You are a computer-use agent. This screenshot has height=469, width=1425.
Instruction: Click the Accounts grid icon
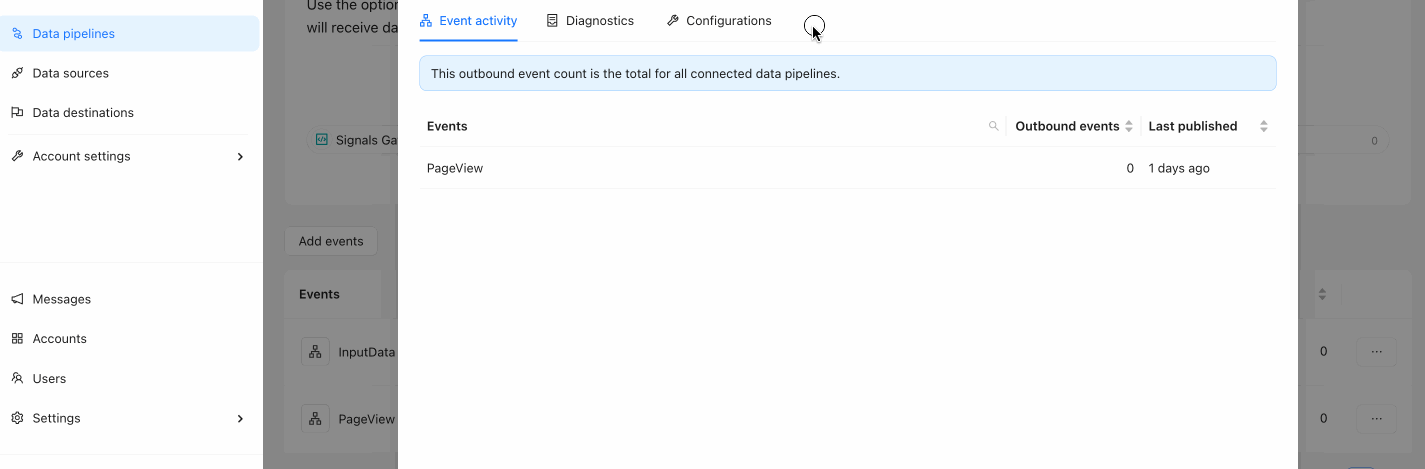(17, 339)
